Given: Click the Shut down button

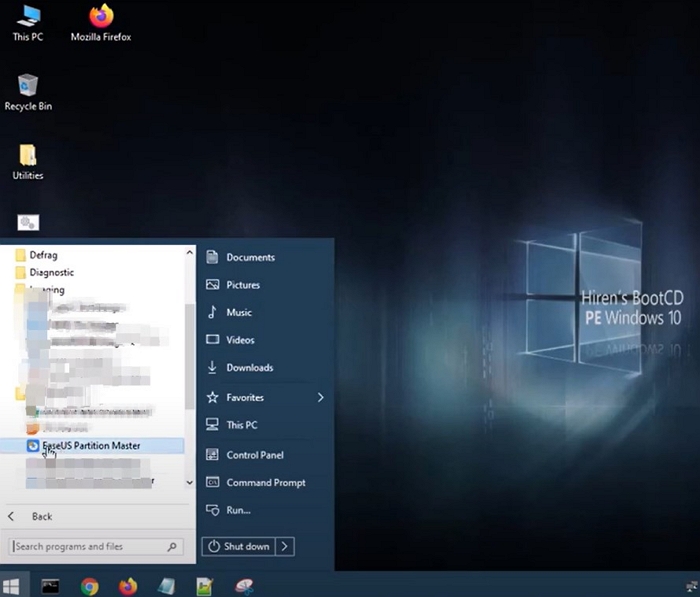Looking at the screenshot, I should coord(238,546).
